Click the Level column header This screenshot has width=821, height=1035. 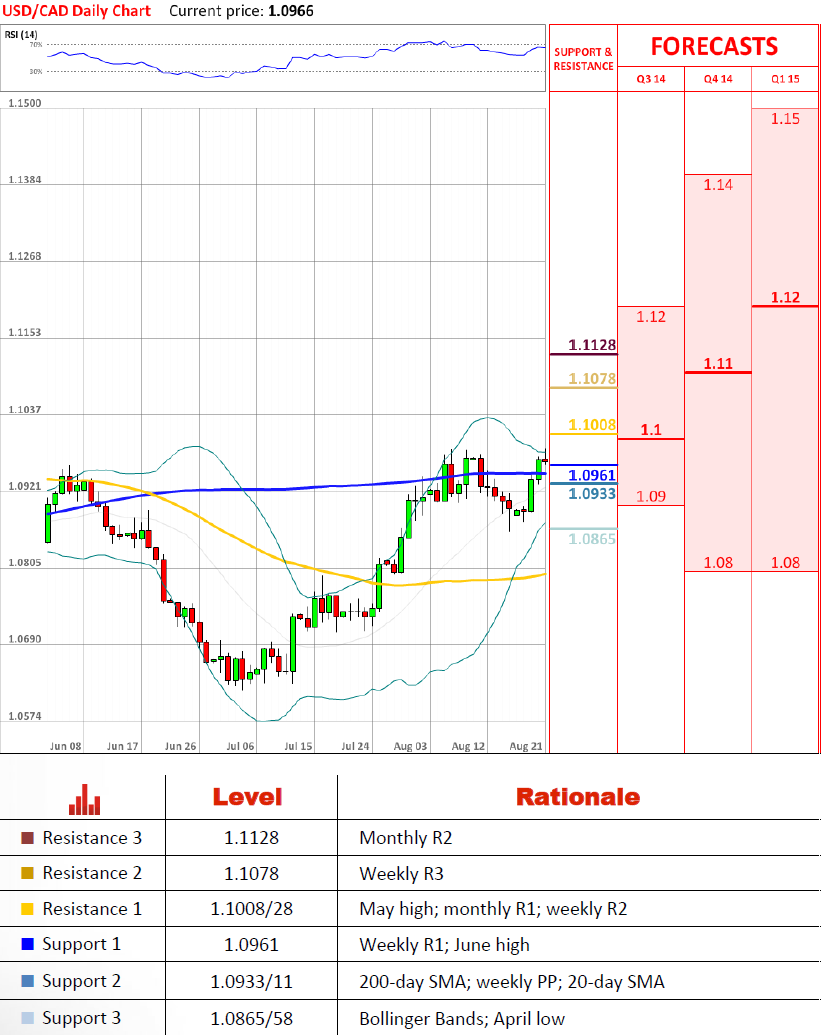[247, 797]
